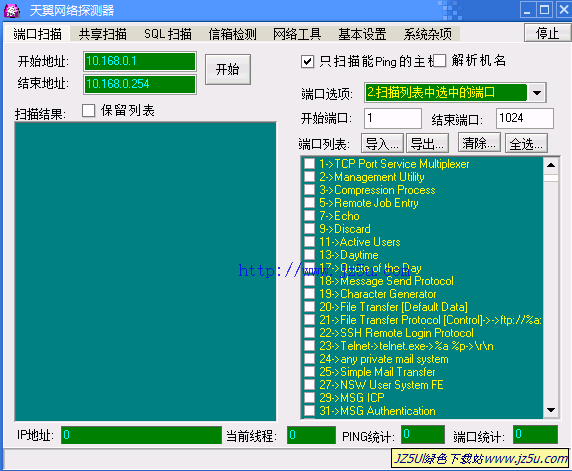This screenshot has height=471, width=572.
Task: Enable the 解析机名 checkbox
Action: point(440,61)
